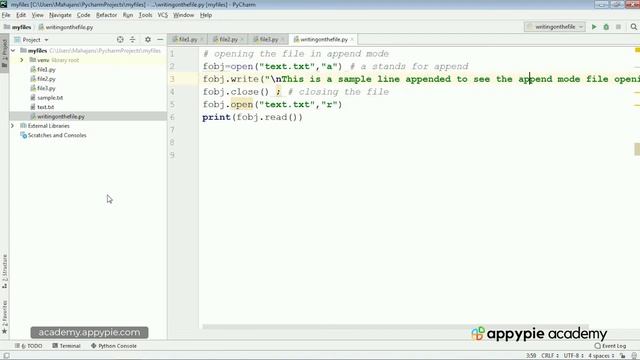This screenshot has width=640, height=360.
Task: Select file2.py in project tree
Action: [x=46, y=79]
